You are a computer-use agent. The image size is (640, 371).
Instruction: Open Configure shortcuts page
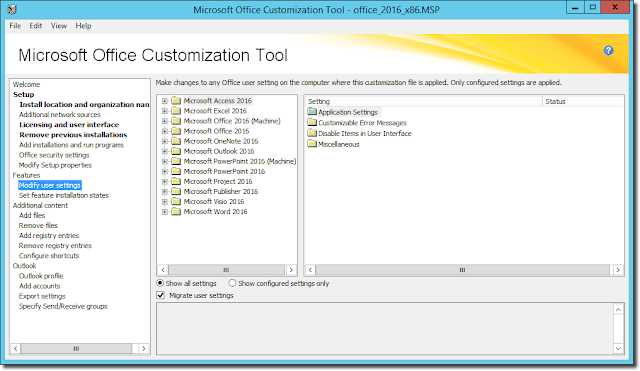click(x=49, y=256)
